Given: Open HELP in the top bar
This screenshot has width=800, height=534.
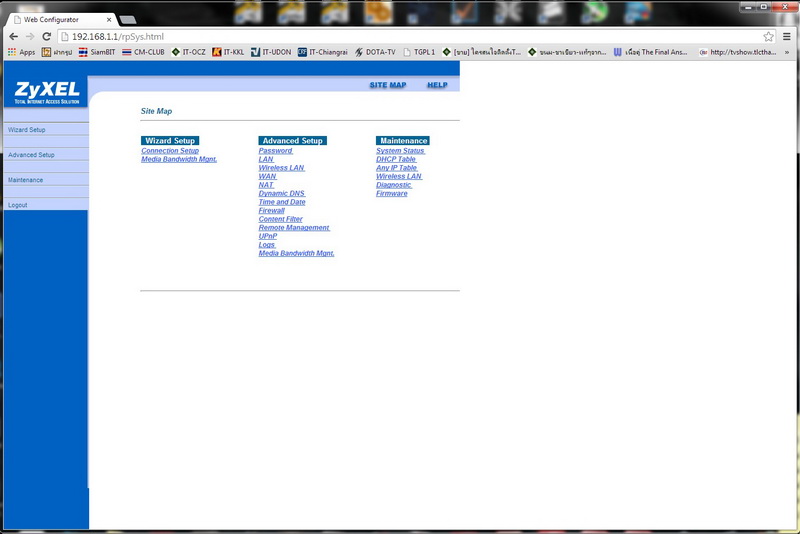Looking at the screenshot, I should [437, 85].
